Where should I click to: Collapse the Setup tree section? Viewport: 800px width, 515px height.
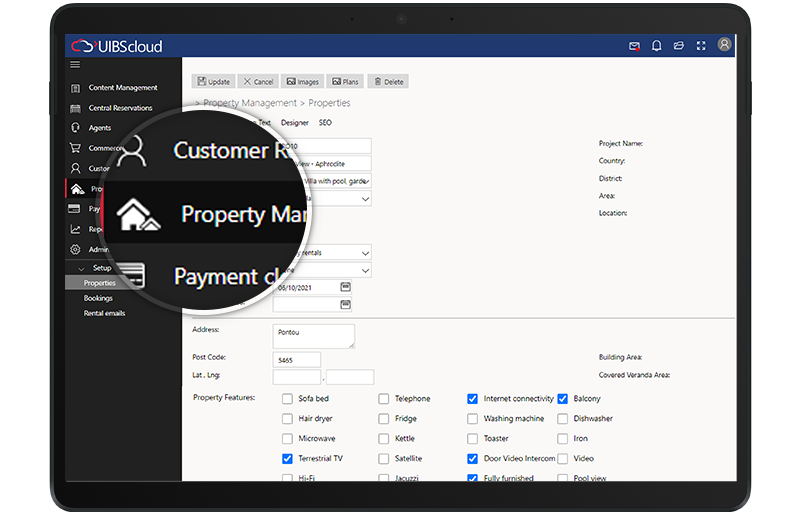81,268
